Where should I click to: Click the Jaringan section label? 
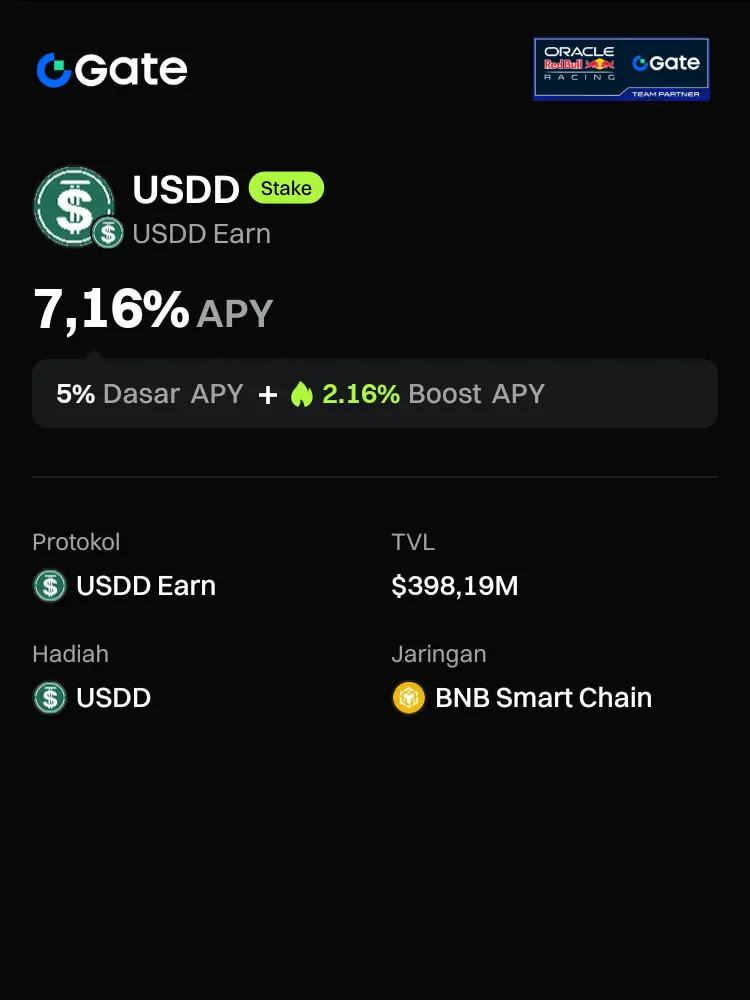pyautogui.click(x=438, y=654)
